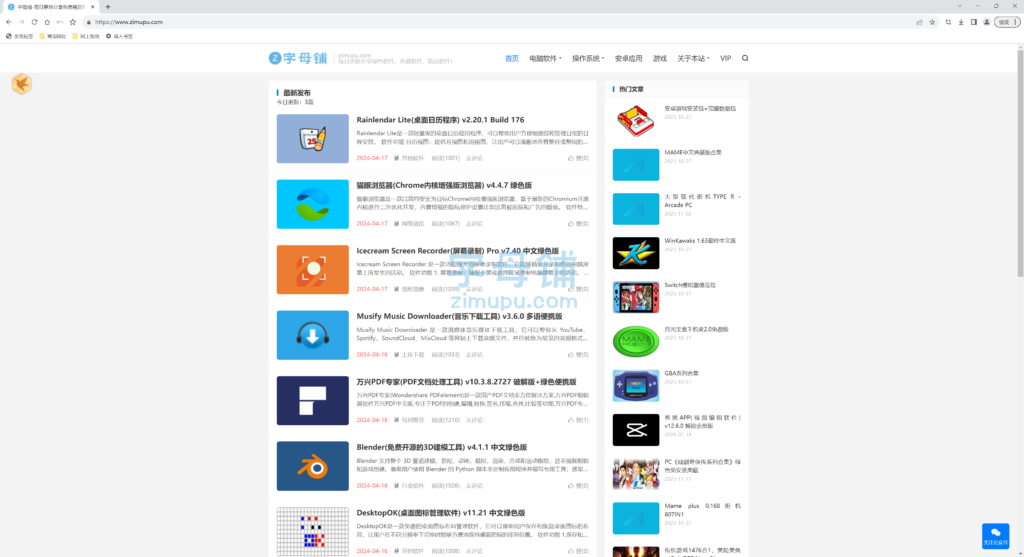The width and height of the screenshot is (1024, 557).
Task: Open the Icecream Screen Recorder orange thumbnail
Action: 312,270
